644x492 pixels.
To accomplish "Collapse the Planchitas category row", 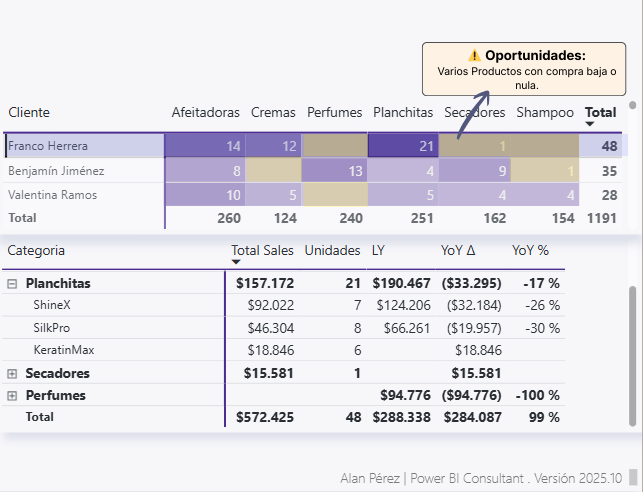I will click(x=12, y=284).
